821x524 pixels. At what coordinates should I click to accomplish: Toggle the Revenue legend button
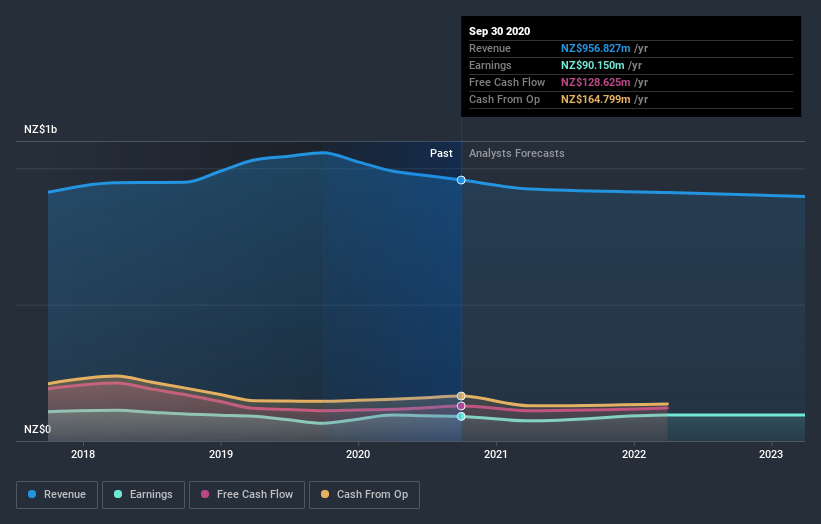[x=57, y=495]
